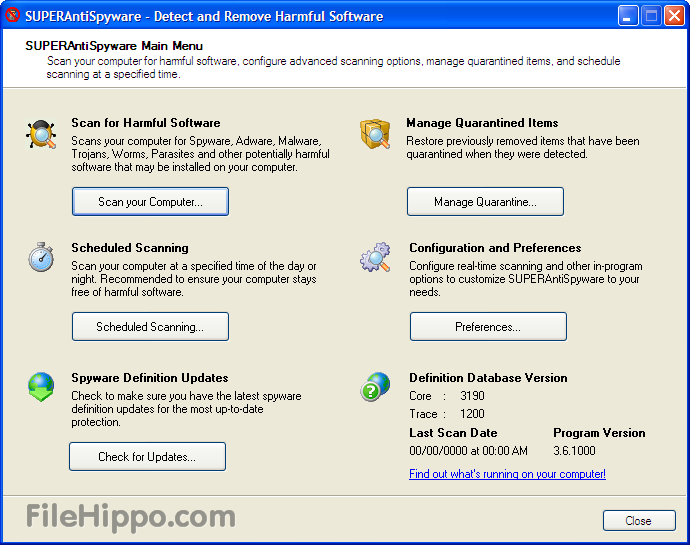Follow the Find out what's running link
This screenshot has width=690, height=545.
click(x=507, y=474)
